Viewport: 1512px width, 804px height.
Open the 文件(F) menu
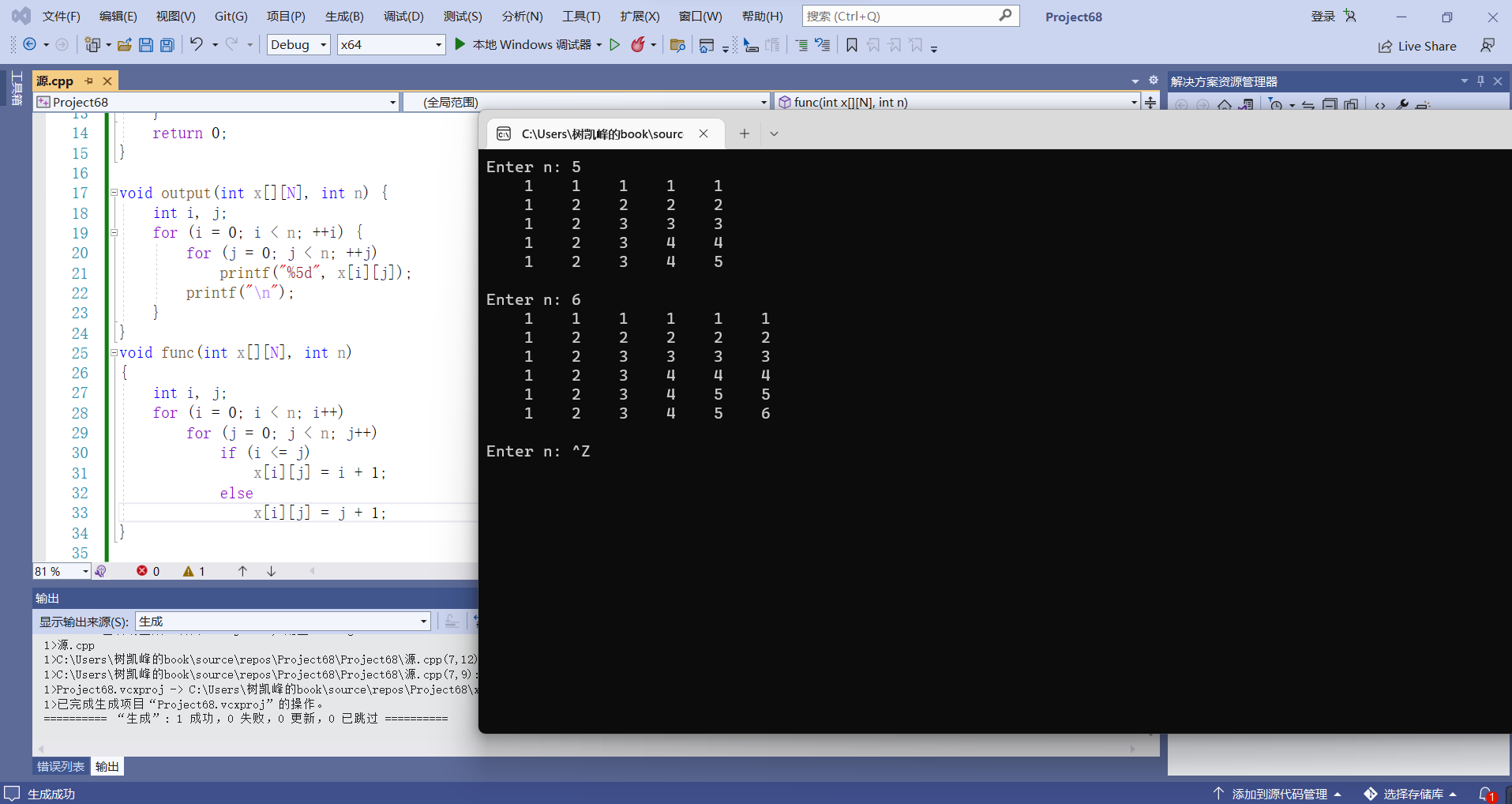tap(62, 17)
